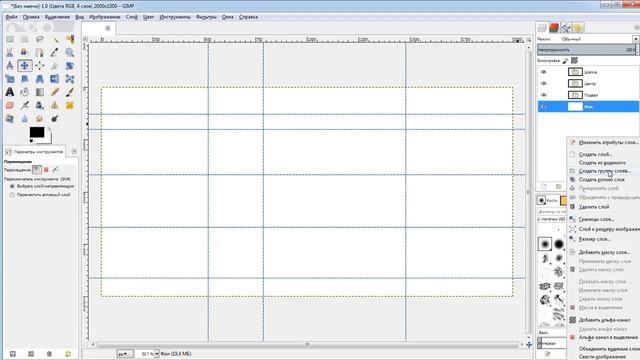Select the Pencil tool
The width and height of the screenshot is (640, 360).
[x=55, y=92]
